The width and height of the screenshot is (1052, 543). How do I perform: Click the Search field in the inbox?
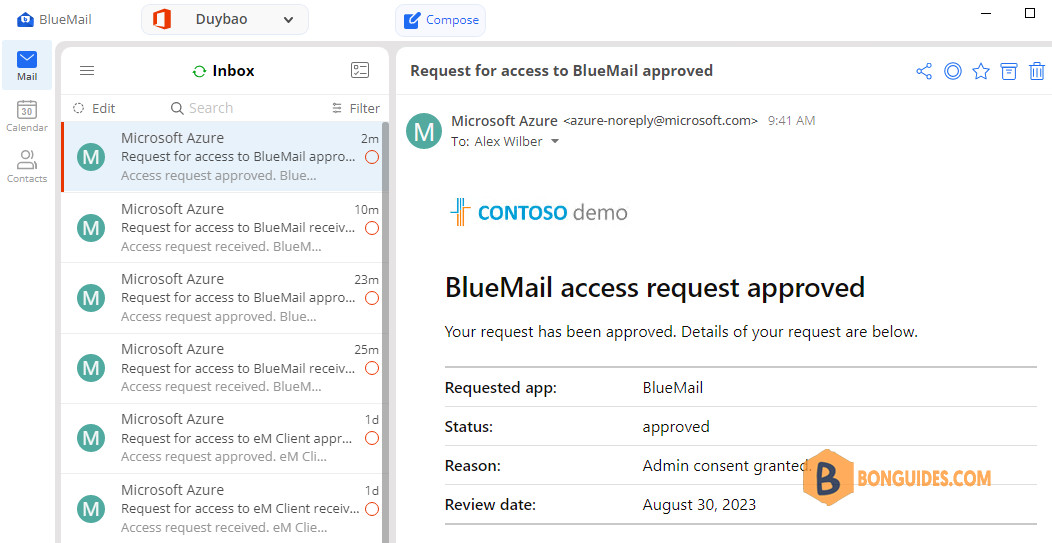click(202, 108)
